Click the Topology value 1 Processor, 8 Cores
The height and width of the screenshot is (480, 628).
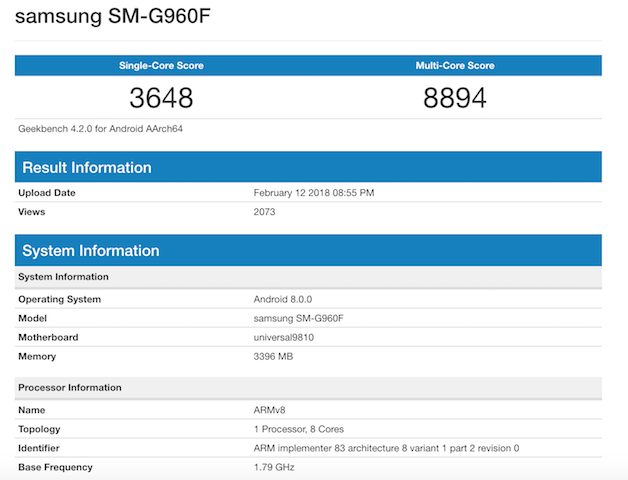[x=301, y=429]
